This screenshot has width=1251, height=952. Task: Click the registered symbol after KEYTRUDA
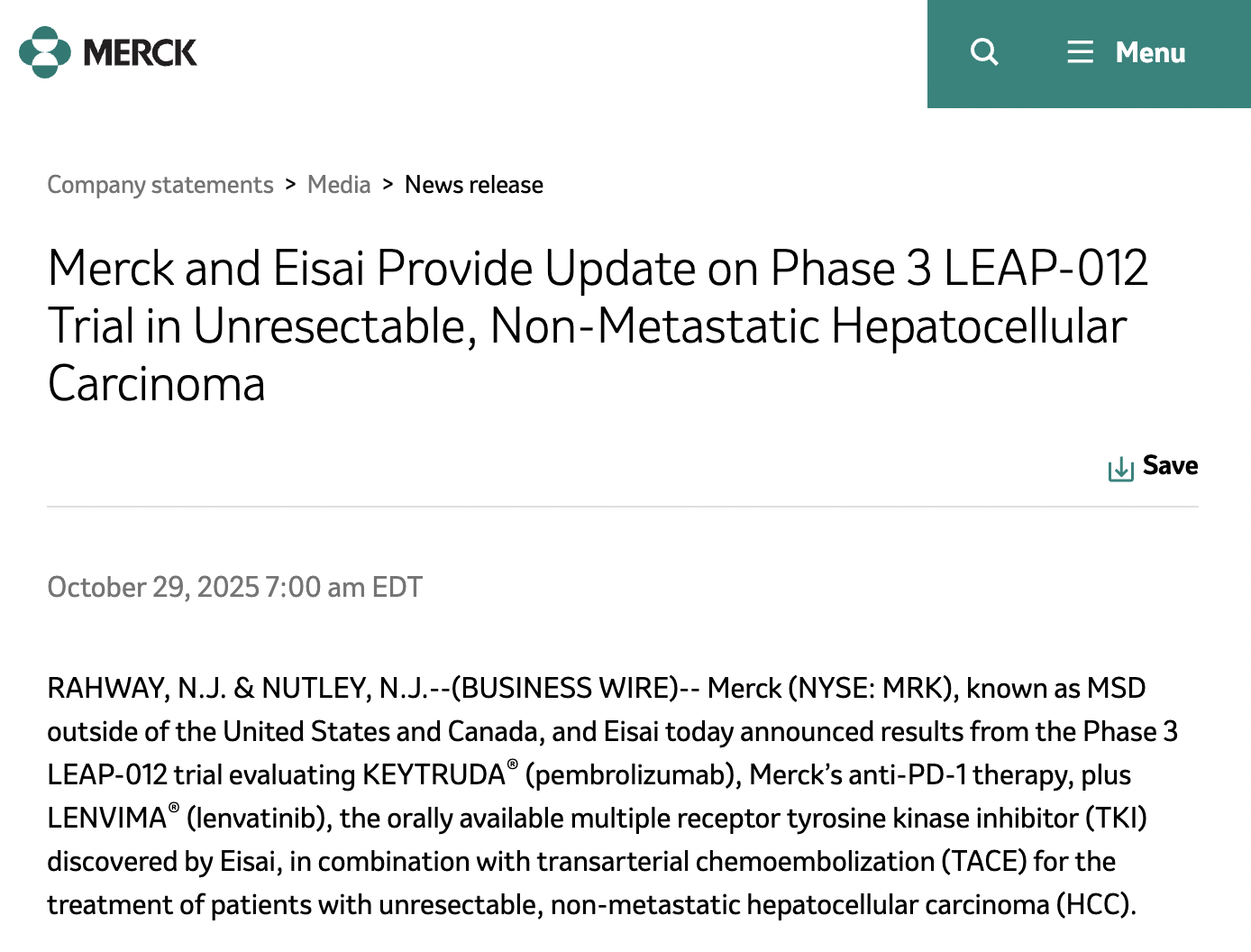512,764
